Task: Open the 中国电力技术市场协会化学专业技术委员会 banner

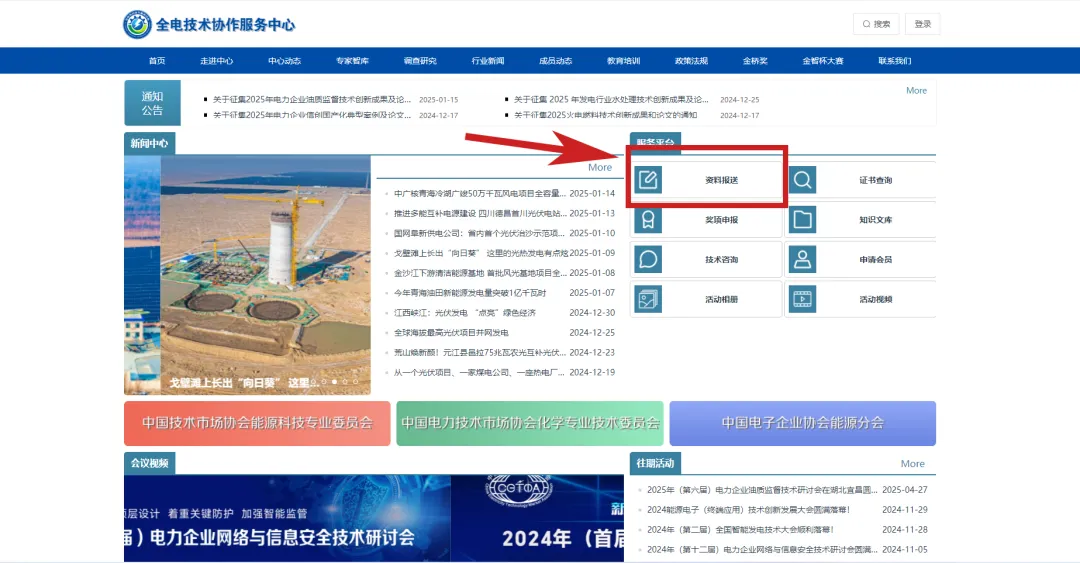Action: click(530, 423)
